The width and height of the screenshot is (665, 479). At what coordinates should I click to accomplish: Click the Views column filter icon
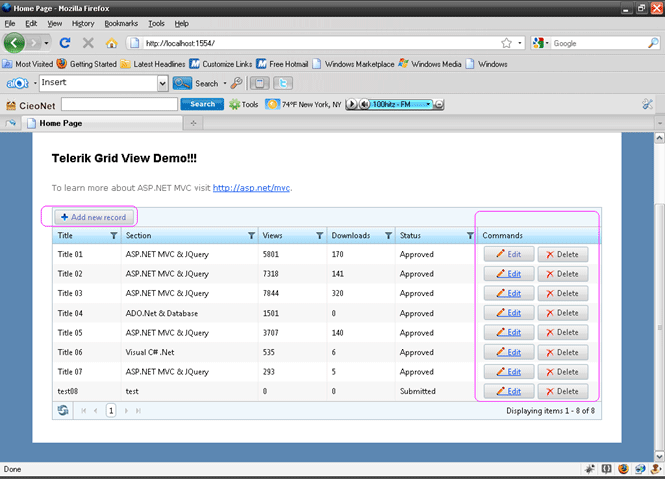[x=319, y=236]
